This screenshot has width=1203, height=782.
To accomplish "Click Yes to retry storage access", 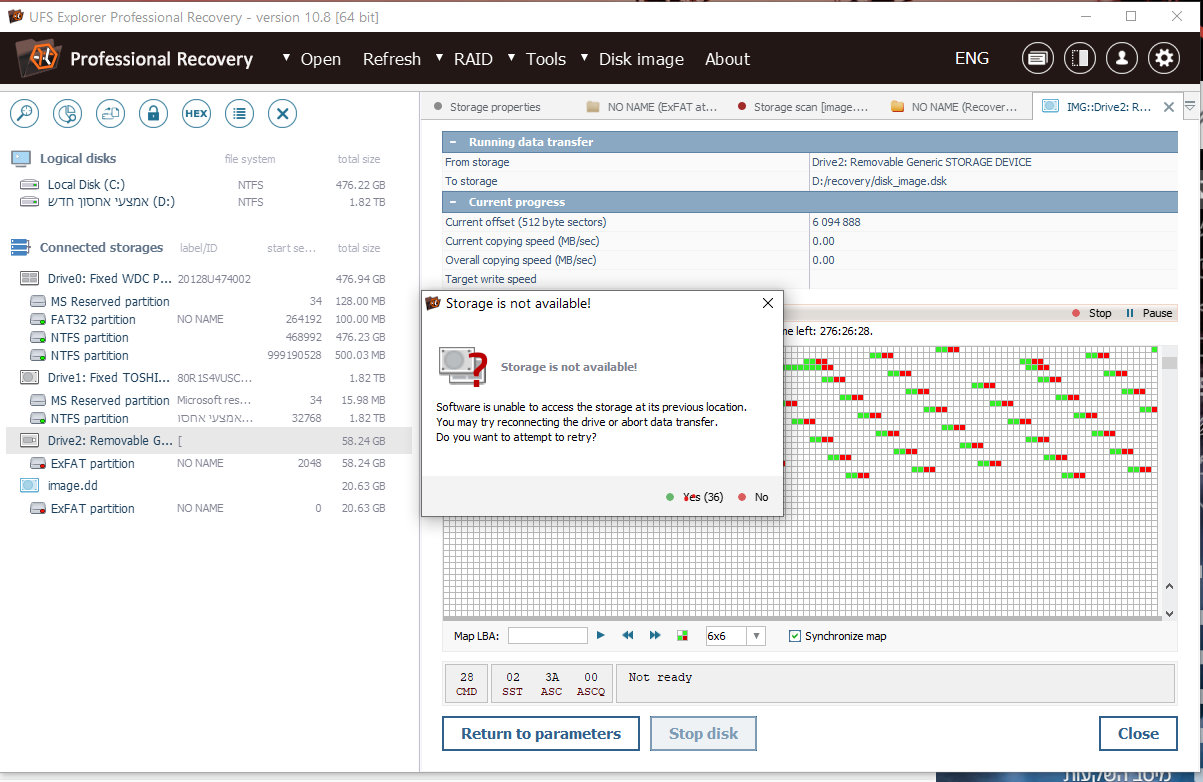I will pyautogui.click(x=702, y=497).
